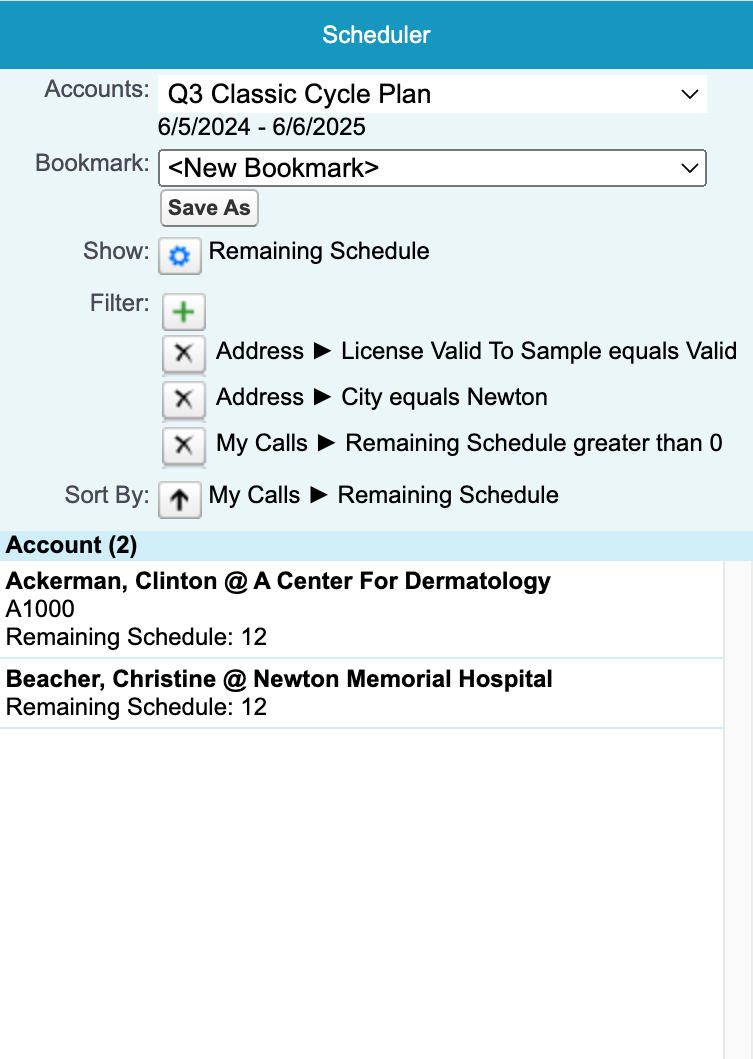The width and height of the screenshot is (753, 1059).
Task: Click the Save As button
Action: click(x=208, y=208)
